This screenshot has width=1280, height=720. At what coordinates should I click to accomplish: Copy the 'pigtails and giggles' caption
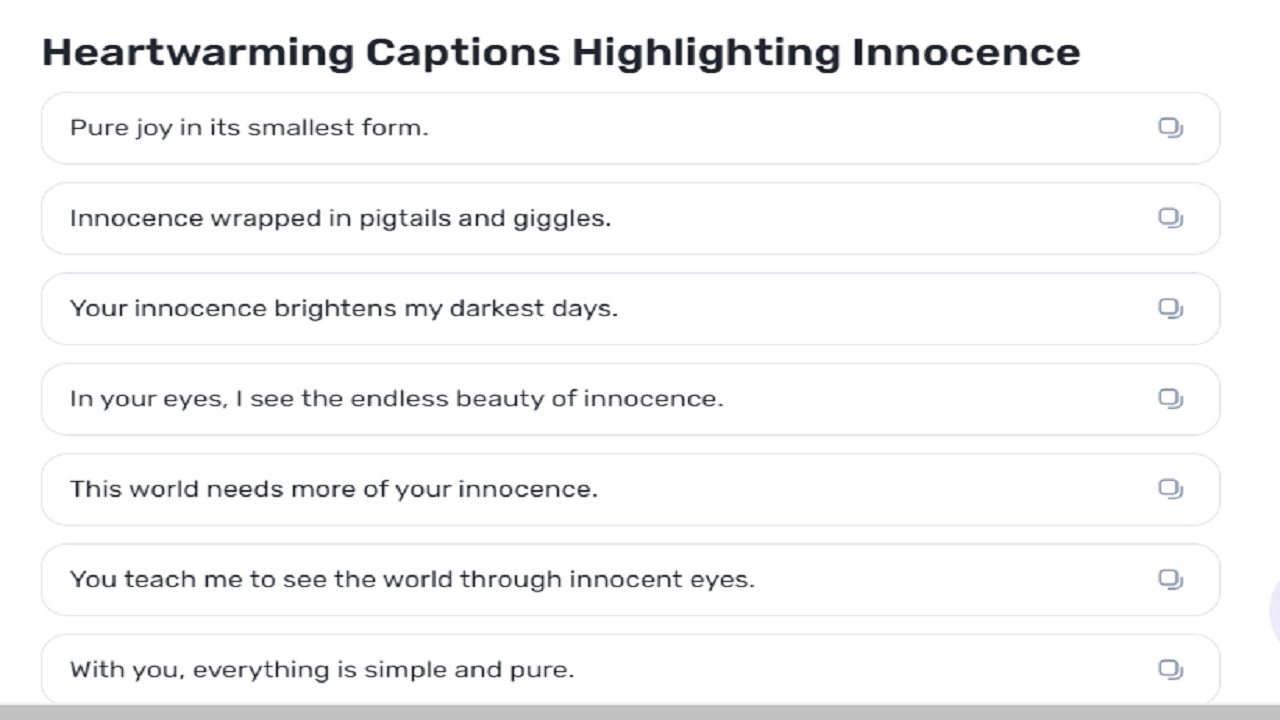1170,218
